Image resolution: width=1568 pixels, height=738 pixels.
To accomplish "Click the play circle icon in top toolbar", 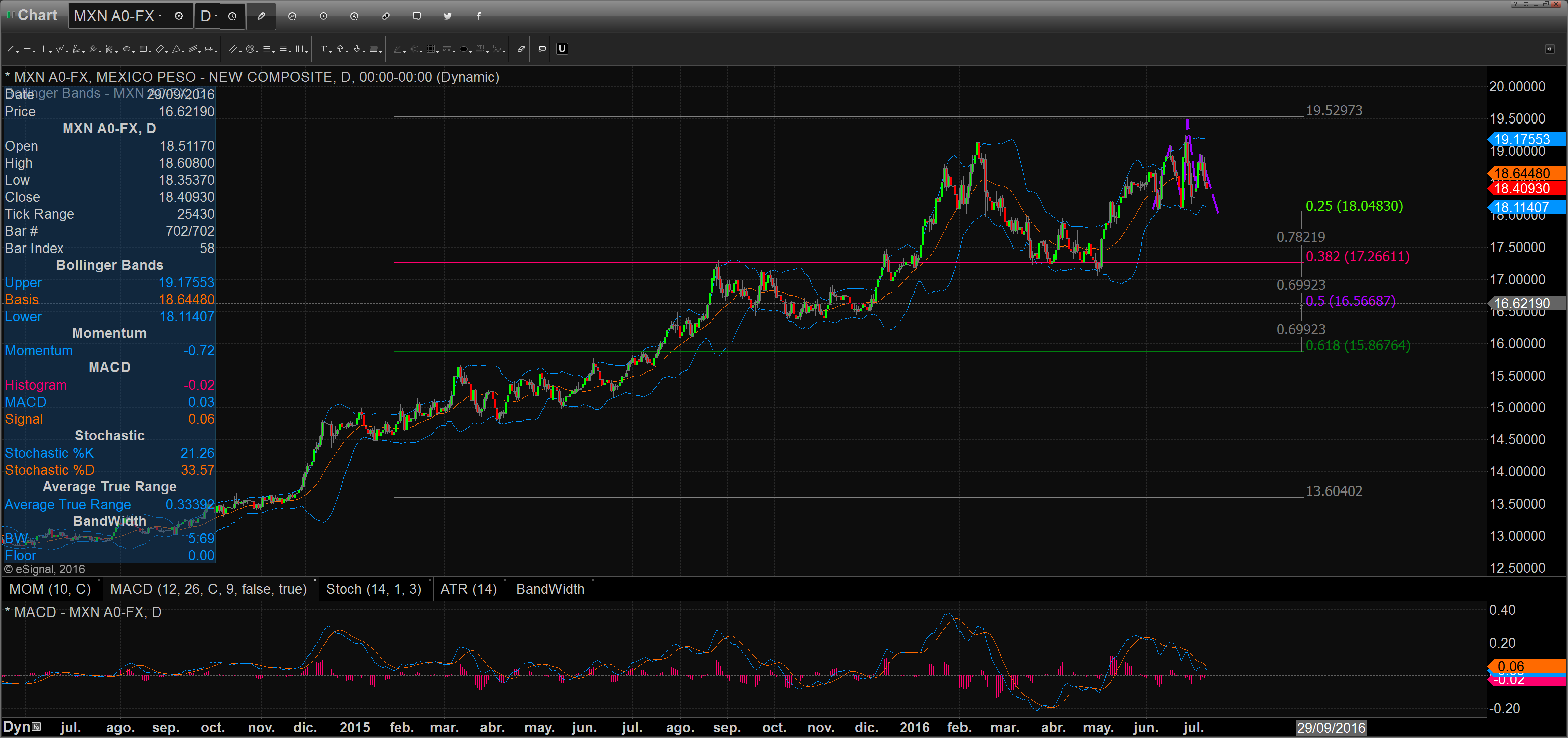I will pos(323,16).
